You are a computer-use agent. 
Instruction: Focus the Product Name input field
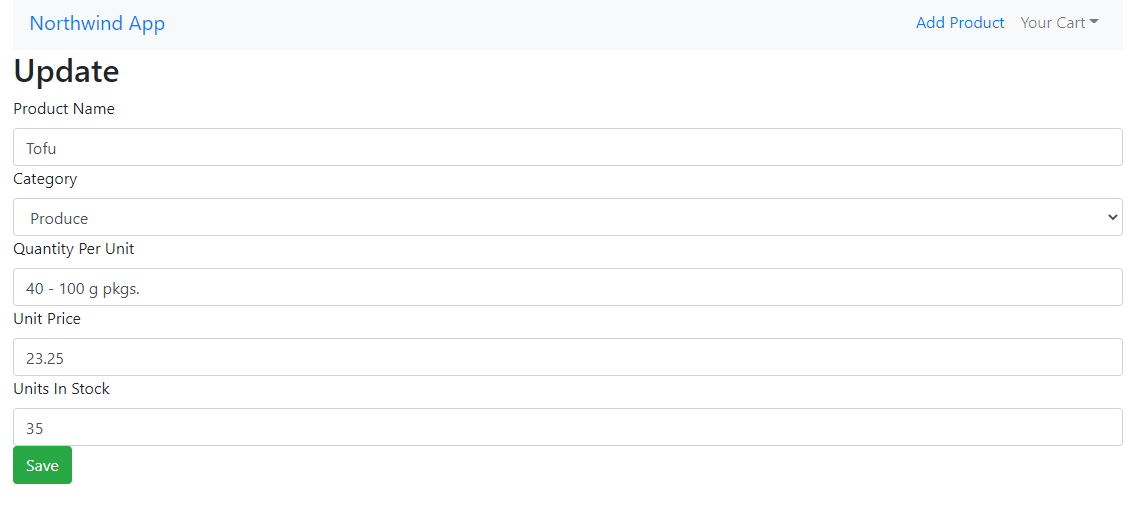click(568, 147)
